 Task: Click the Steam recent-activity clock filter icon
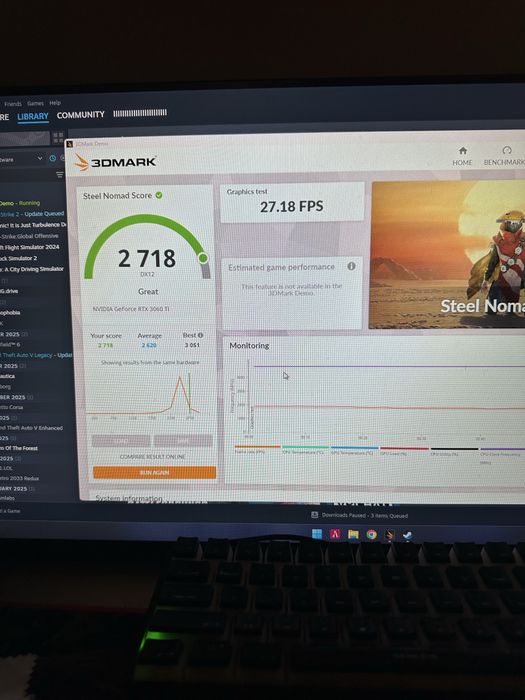53,158
